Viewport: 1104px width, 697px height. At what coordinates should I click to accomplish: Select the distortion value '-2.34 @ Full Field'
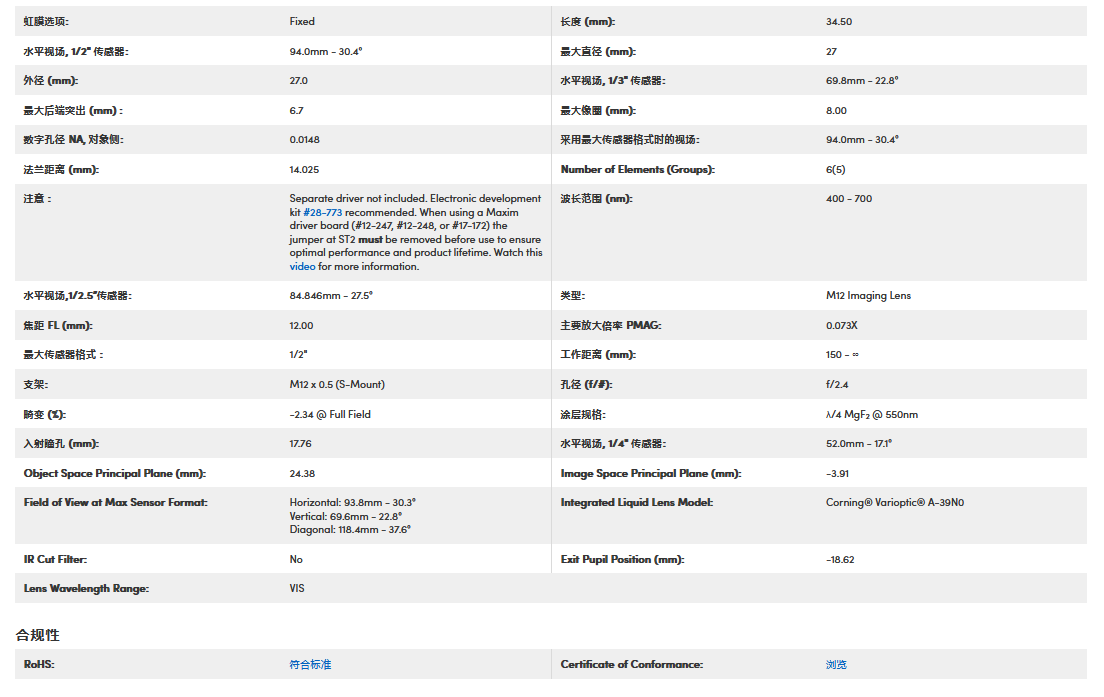pyautogui.click(x=330, y=414)
